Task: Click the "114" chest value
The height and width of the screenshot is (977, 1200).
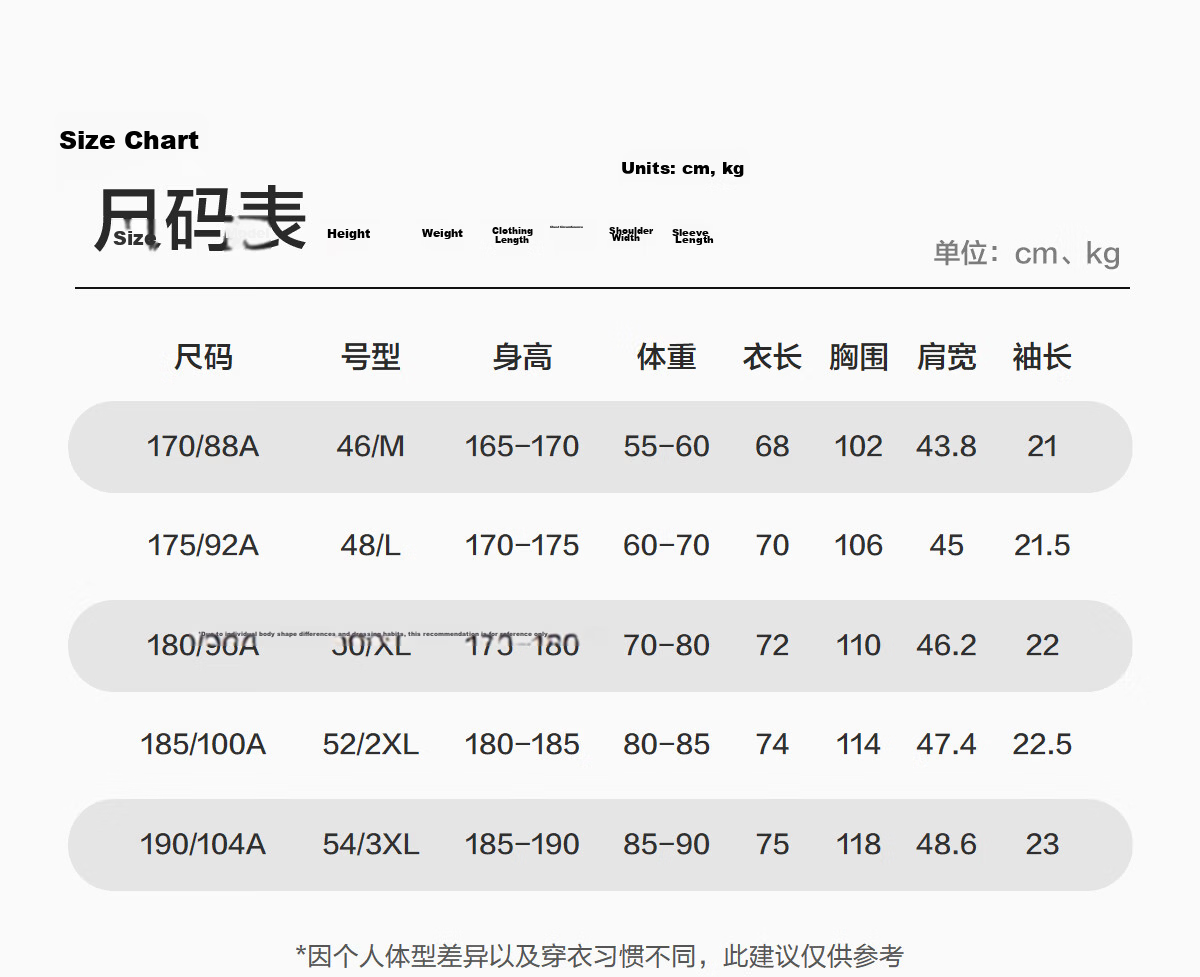Action: point(859,744)
